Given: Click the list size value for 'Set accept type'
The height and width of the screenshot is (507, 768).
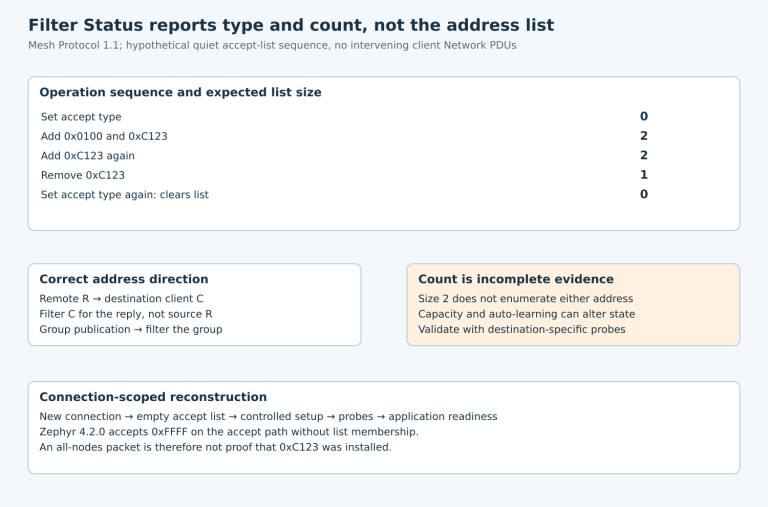Looking at the screenshot, I should (644, 117).
